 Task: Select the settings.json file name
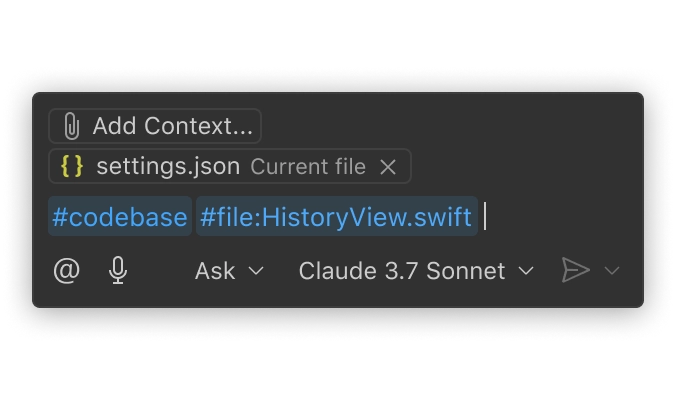click(167, 167)
